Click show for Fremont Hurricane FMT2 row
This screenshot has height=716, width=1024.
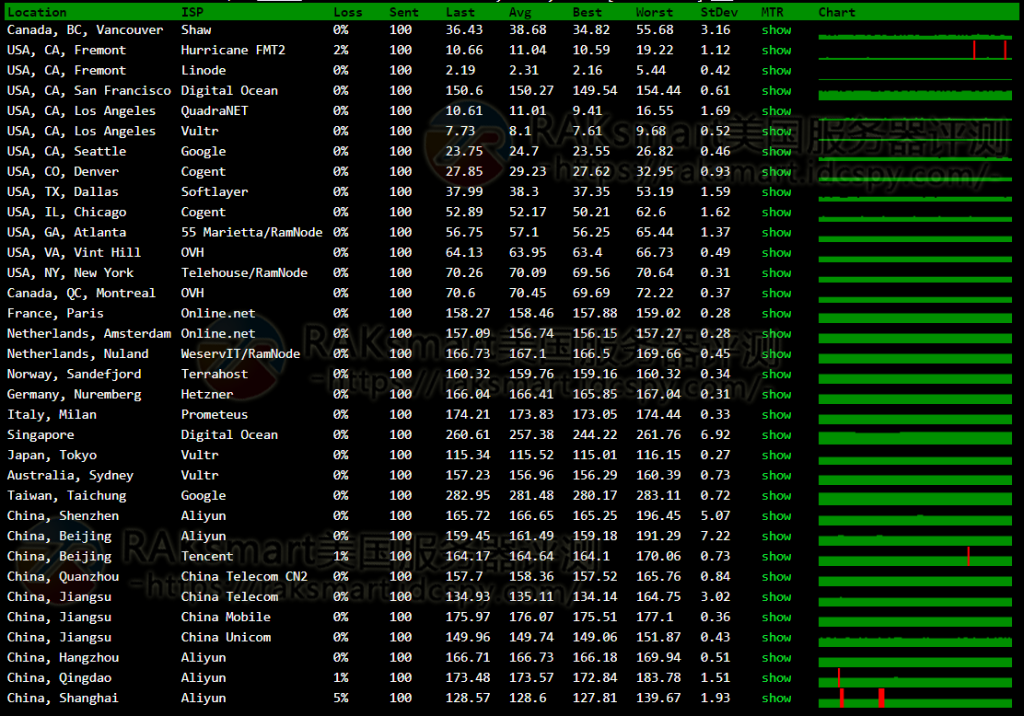[x=776, y=50]
